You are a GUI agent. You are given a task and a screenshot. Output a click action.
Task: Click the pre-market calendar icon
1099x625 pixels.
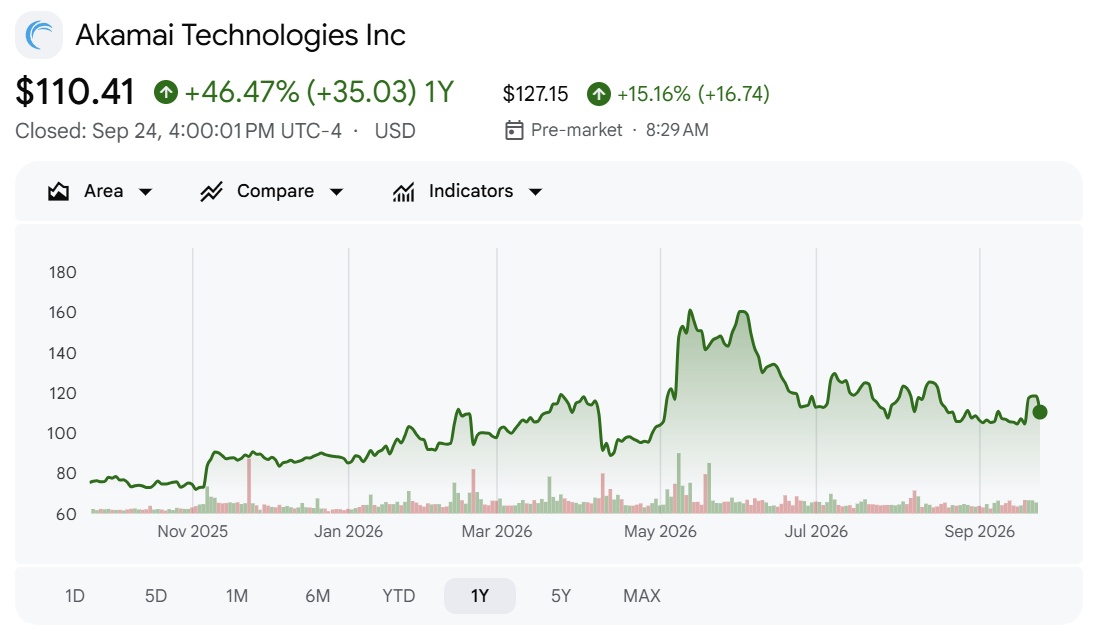click(x=514, y=130)
